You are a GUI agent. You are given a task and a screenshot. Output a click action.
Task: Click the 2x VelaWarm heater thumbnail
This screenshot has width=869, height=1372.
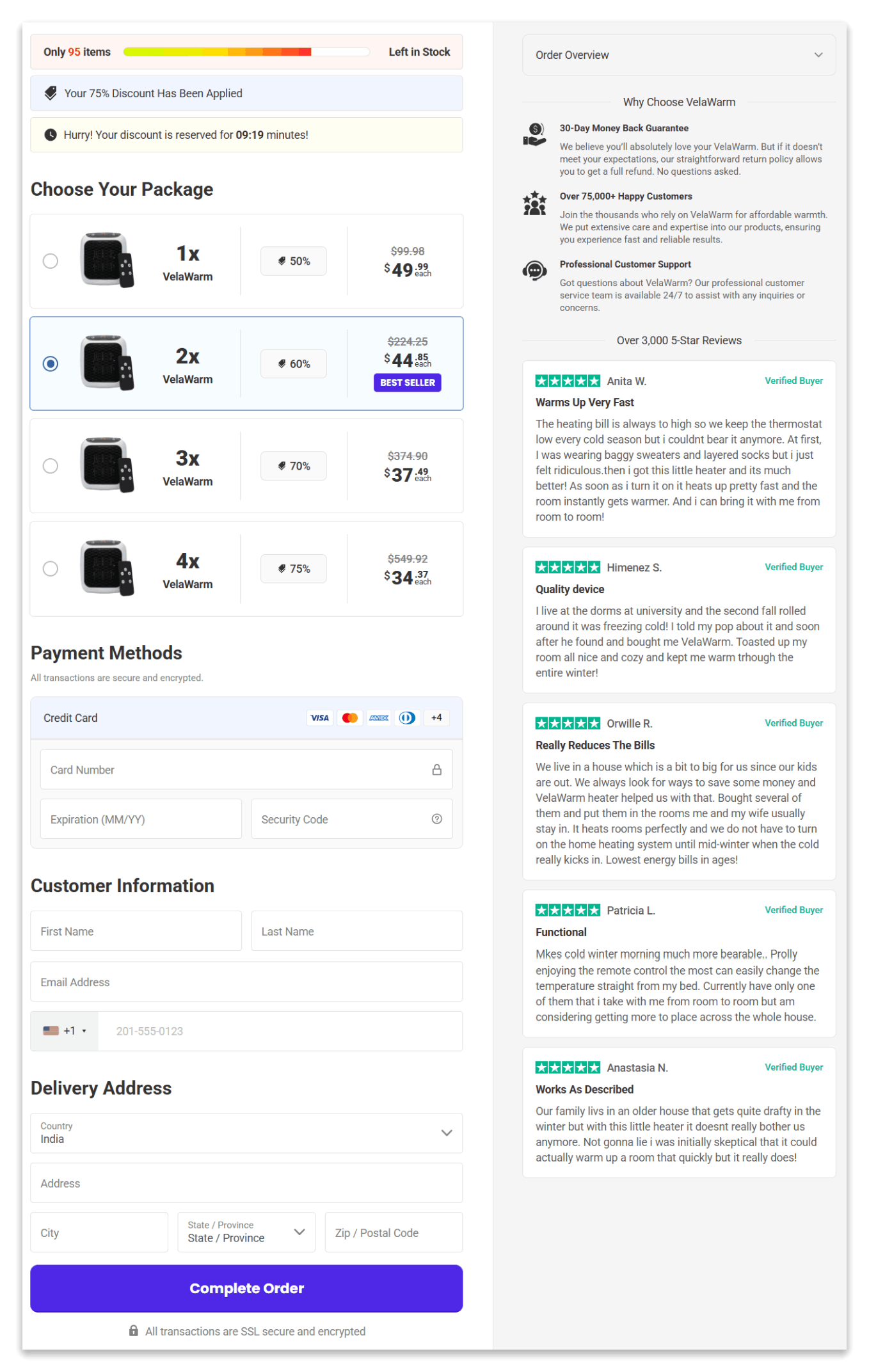(108, 362)
